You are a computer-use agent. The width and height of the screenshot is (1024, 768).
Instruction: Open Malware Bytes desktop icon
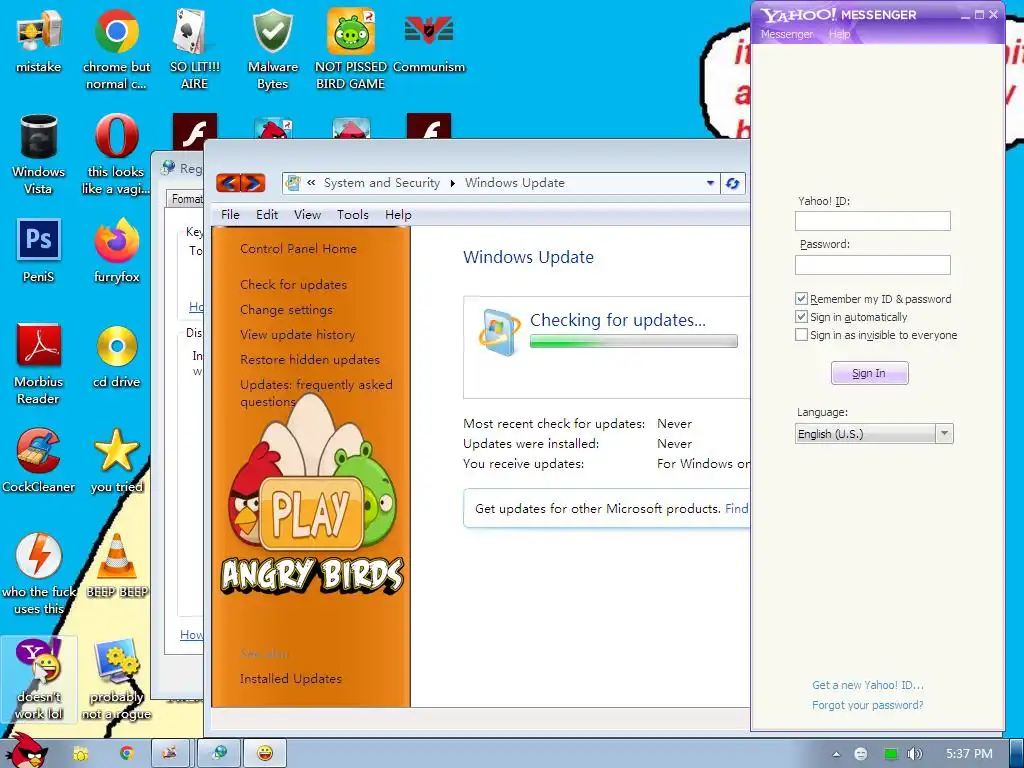[272, 49]
